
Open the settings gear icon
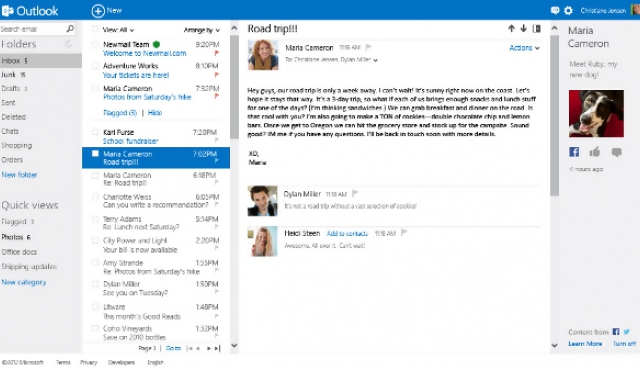tap(568, 11)
